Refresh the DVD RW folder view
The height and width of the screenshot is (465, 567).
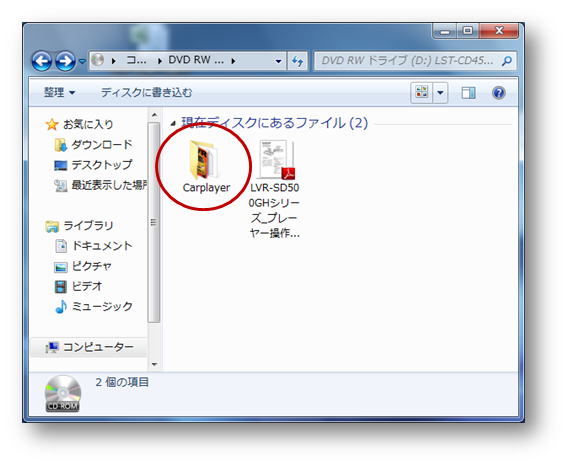297,61
